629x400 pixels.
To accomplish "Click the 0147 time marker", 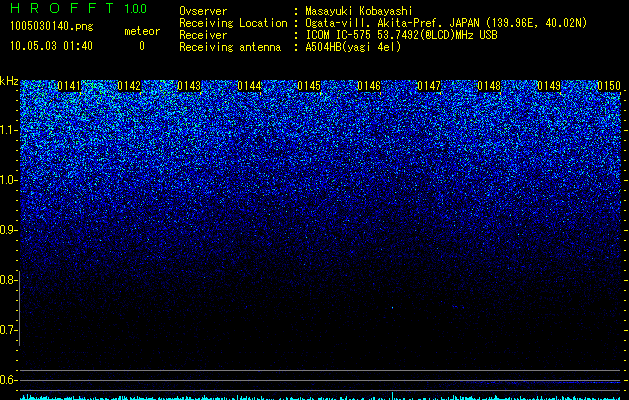I will point(429,86).
